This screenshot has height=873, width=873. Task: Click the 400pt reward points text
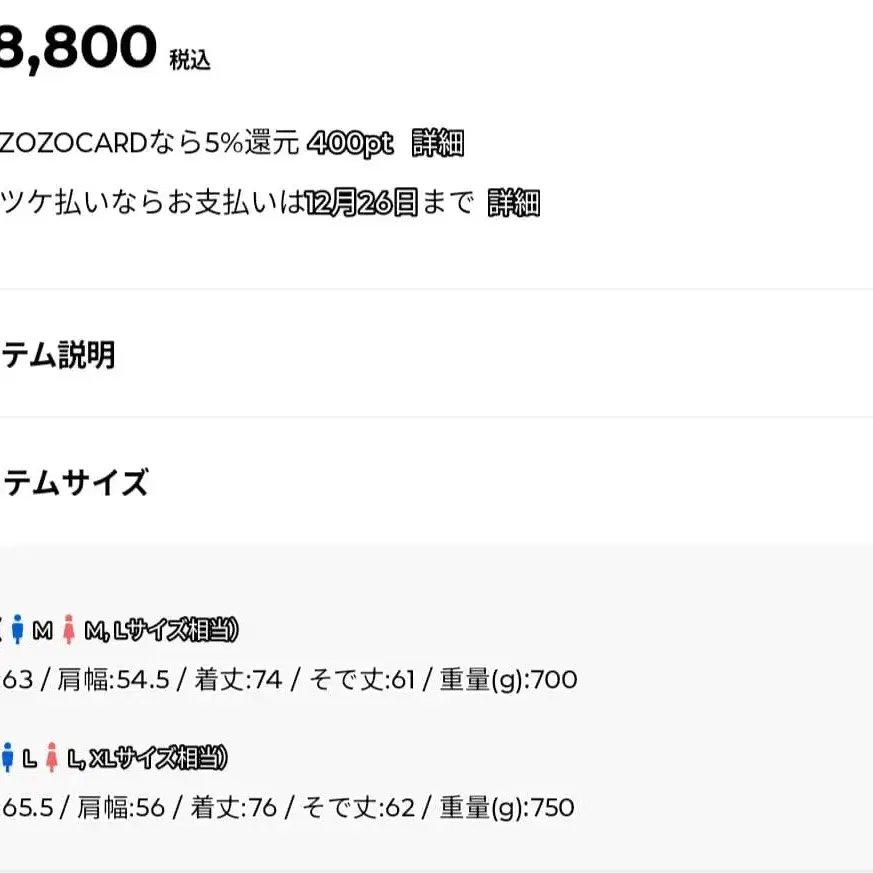(x=351, y=144)
